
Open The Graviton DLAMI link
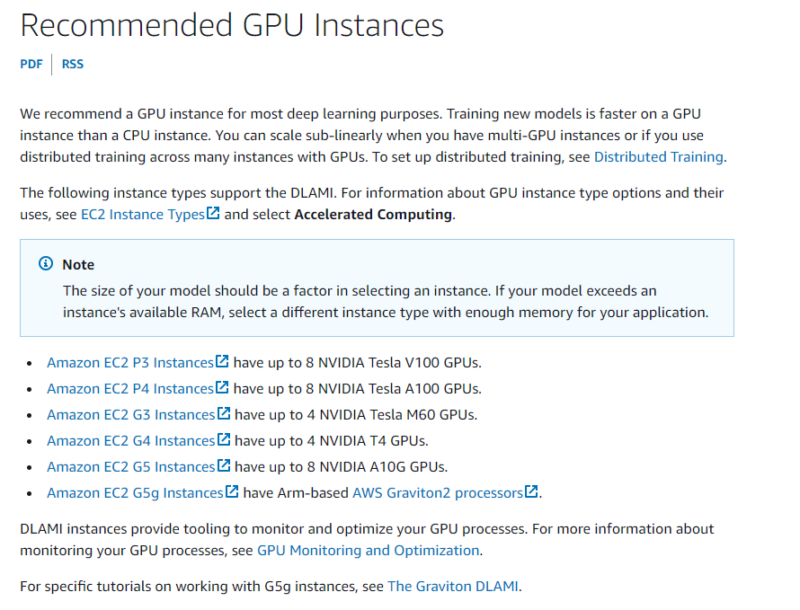(454, 586)
